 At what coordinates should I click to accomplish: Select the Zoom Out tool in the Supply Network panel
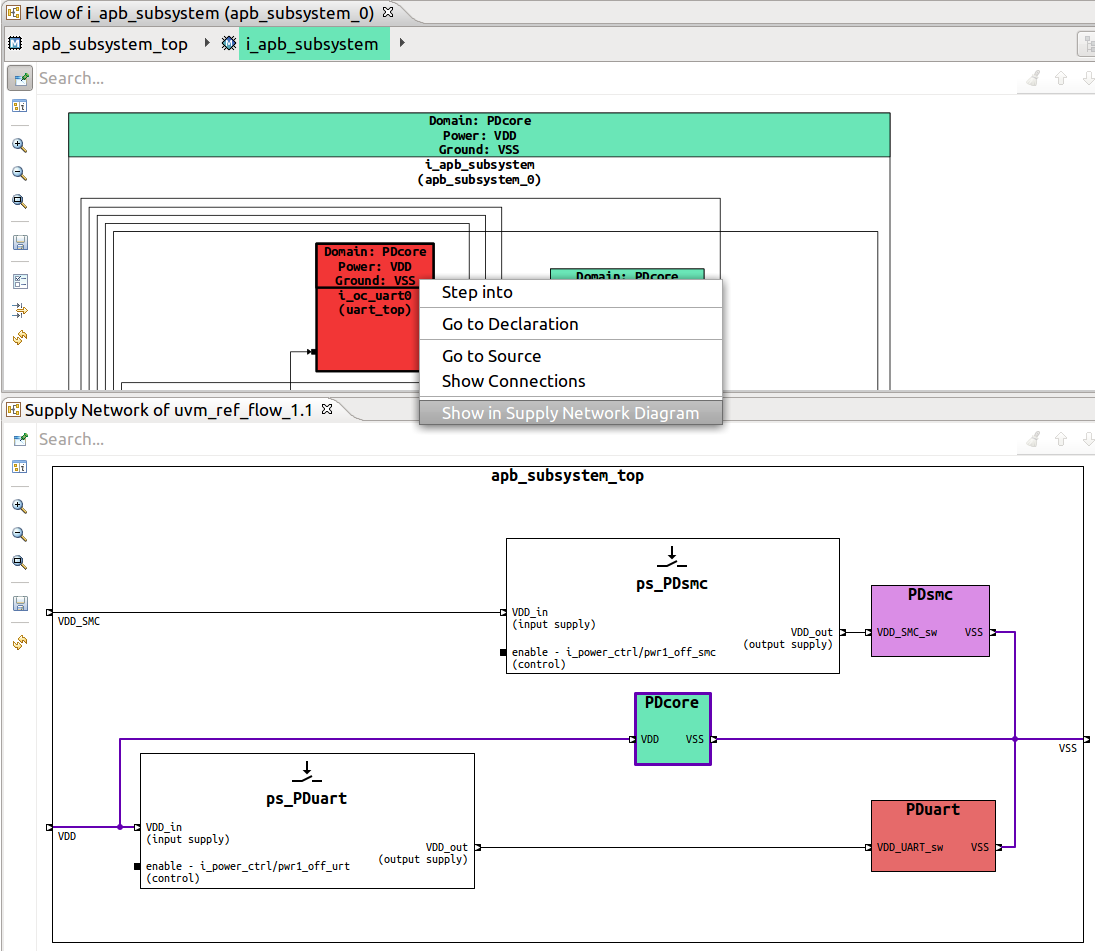[x=19, y=534]
